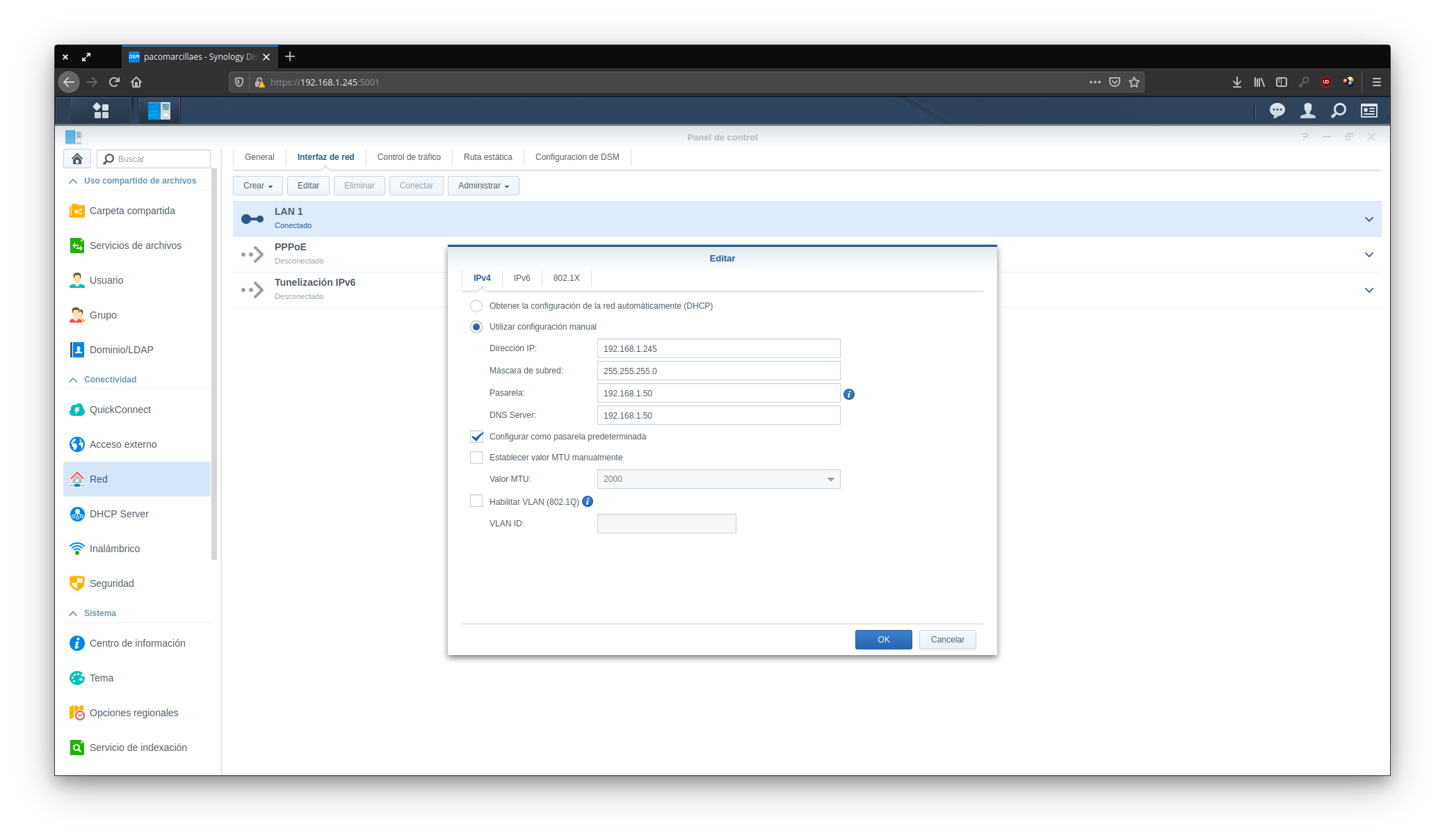Open the DSM main menu grid icon
This screenshot has width=1445, height=840.
click(101, 111)
